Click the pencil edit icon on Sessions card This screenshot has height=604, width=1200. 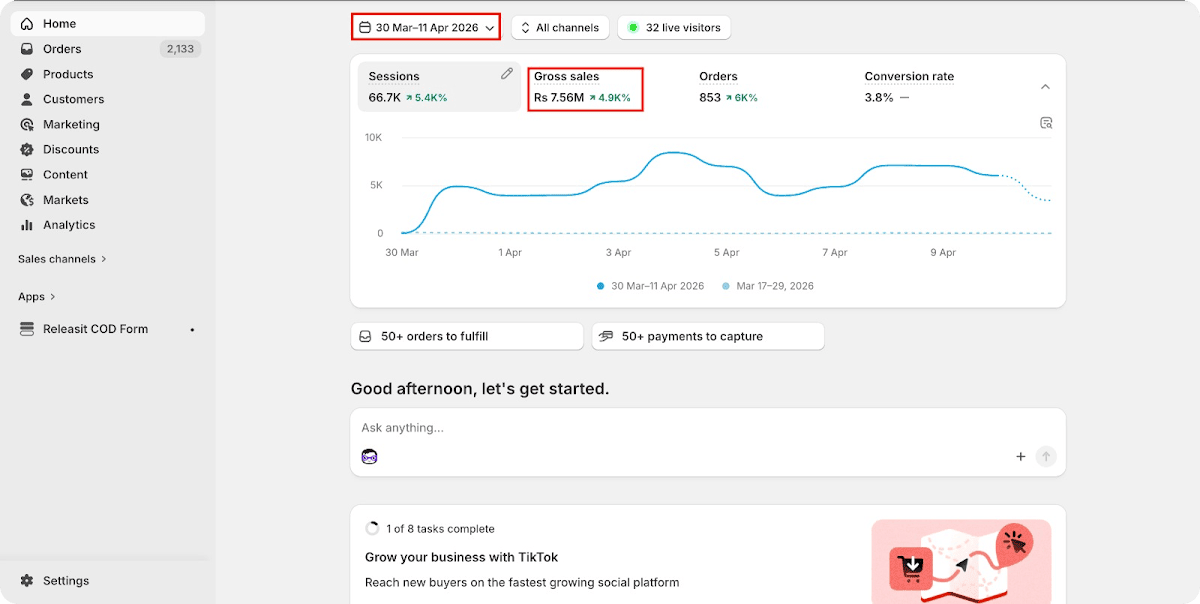tap(507, 74)
